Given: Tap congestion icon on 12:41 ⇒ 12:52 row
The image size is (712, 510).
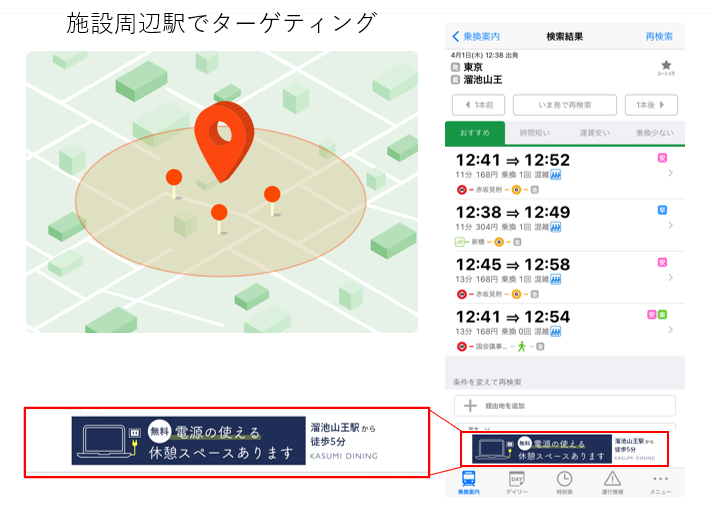Looking at the screenshot, I should coord(556,175).
